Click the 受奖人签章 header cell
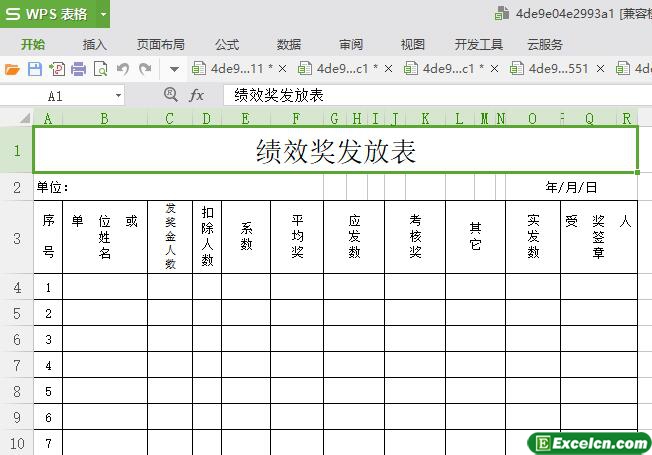This screenshot has width=652, height=455. tap(599, 237)
